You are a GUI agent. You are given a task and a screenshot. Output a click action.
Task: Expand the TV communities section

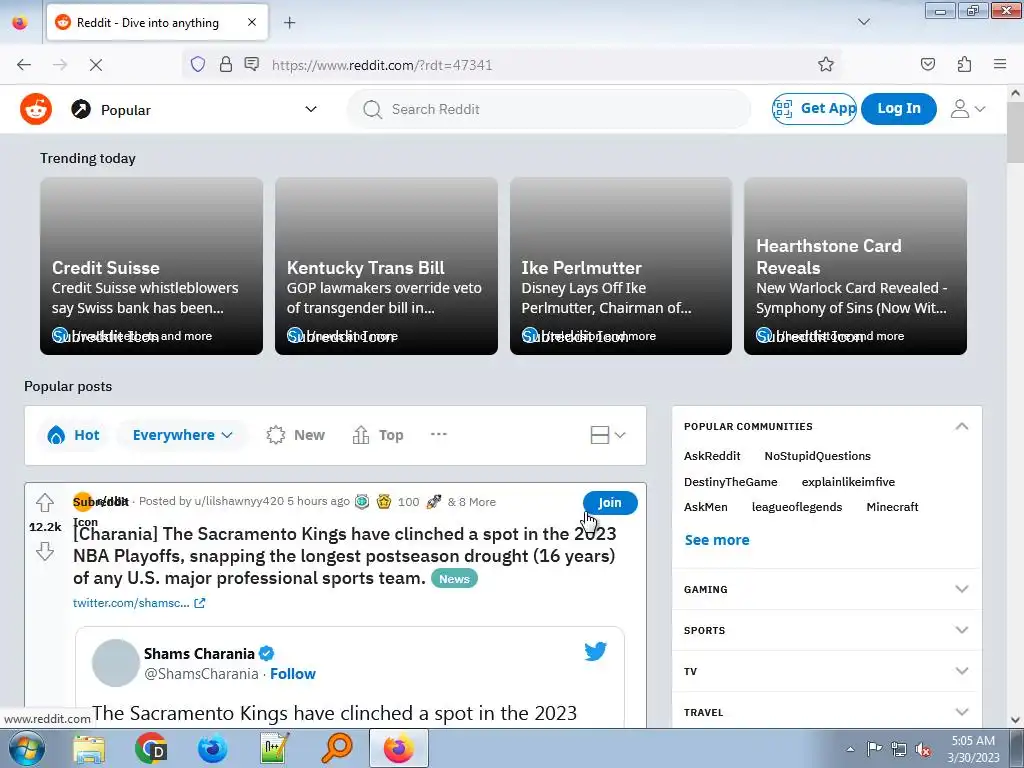pos(826,671)
